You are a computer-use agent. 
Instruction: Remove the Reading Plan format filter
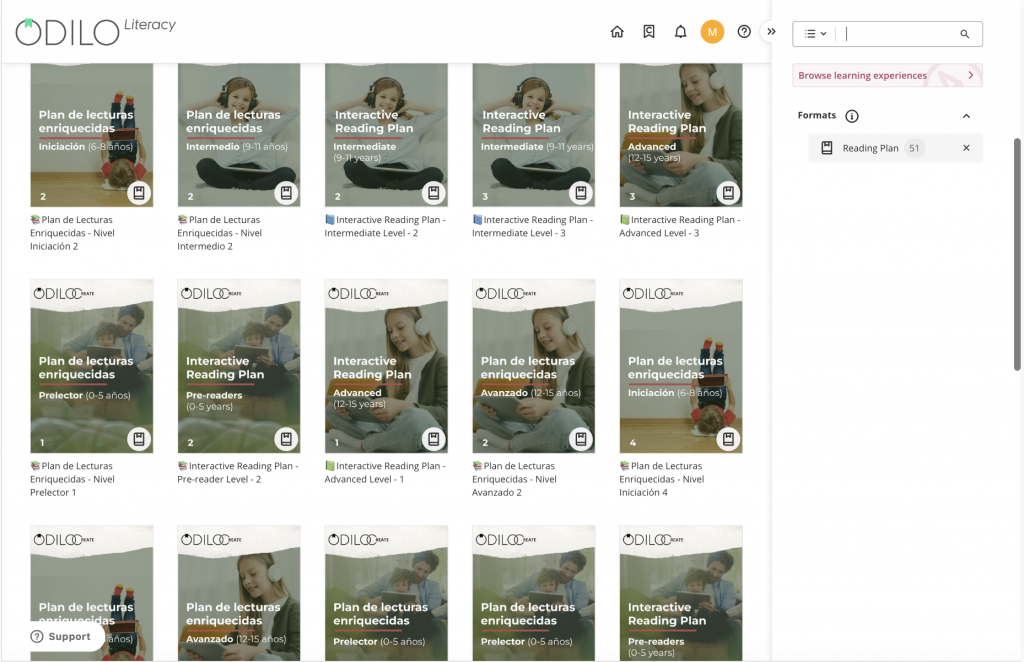[x=966, y=148]
